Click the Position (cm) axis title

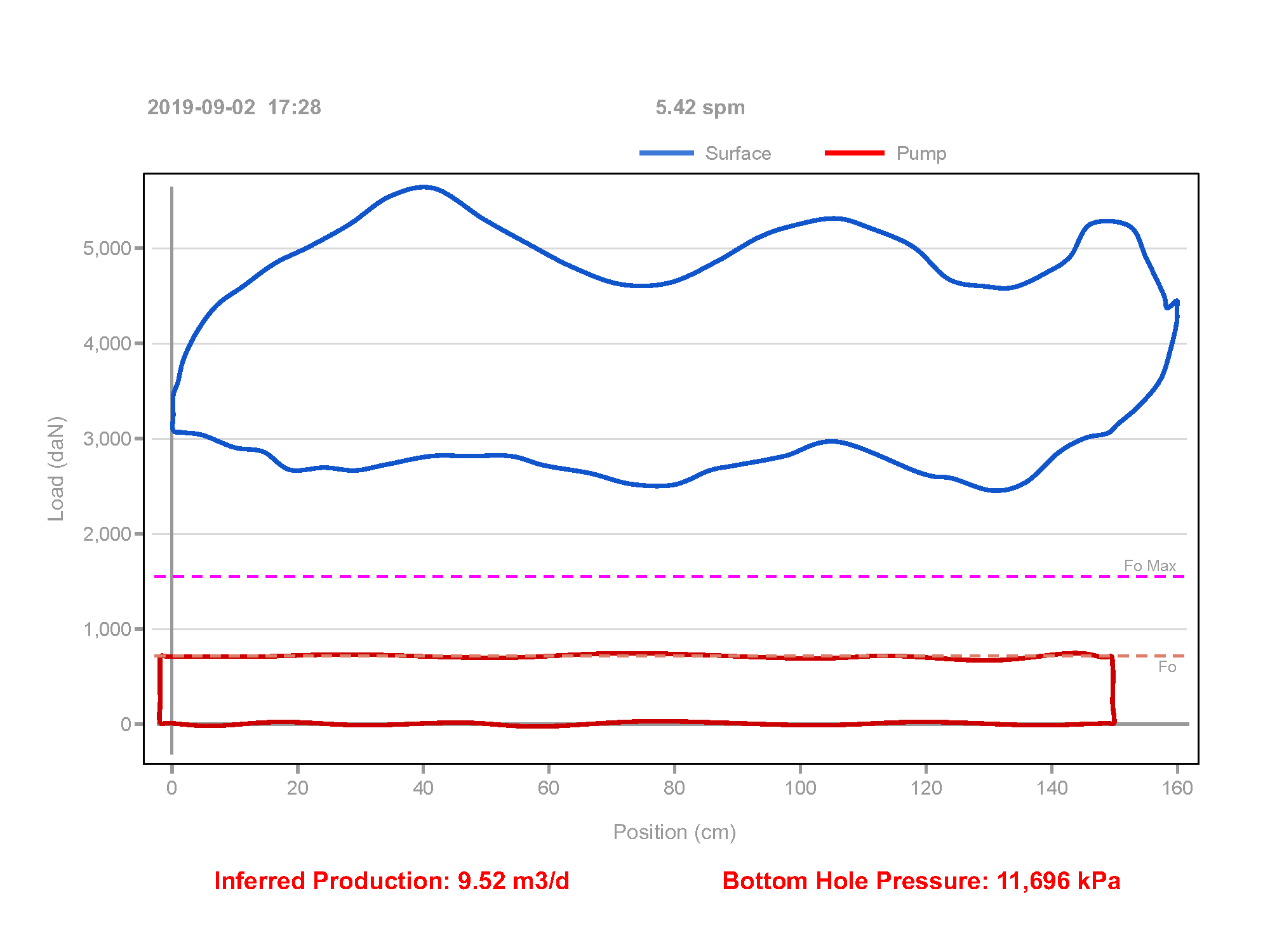pos(674,832)
